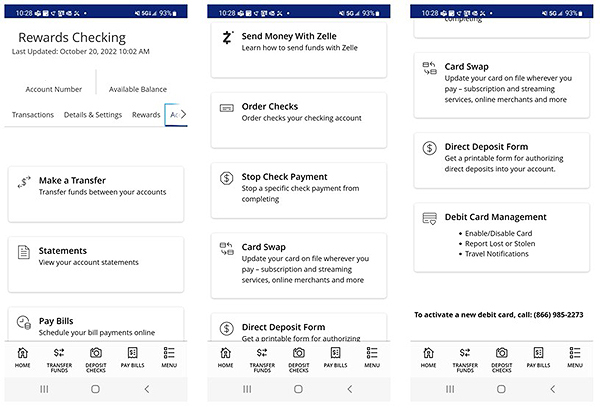Image resolution: width=600 pixels, height=409 pixels.
Task: Tap Android home button on middle phone
Action: point(298,389)
